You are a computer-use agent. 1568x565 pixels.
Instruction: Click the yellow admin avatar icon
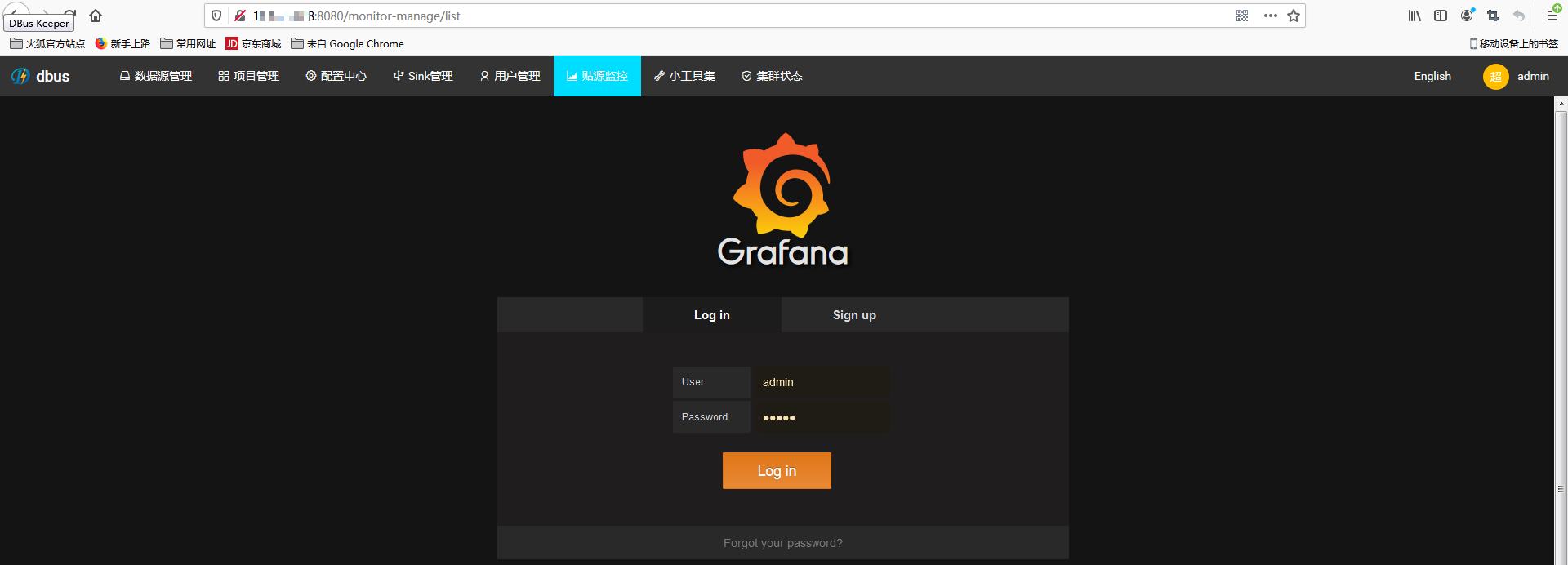(1495, 77)
